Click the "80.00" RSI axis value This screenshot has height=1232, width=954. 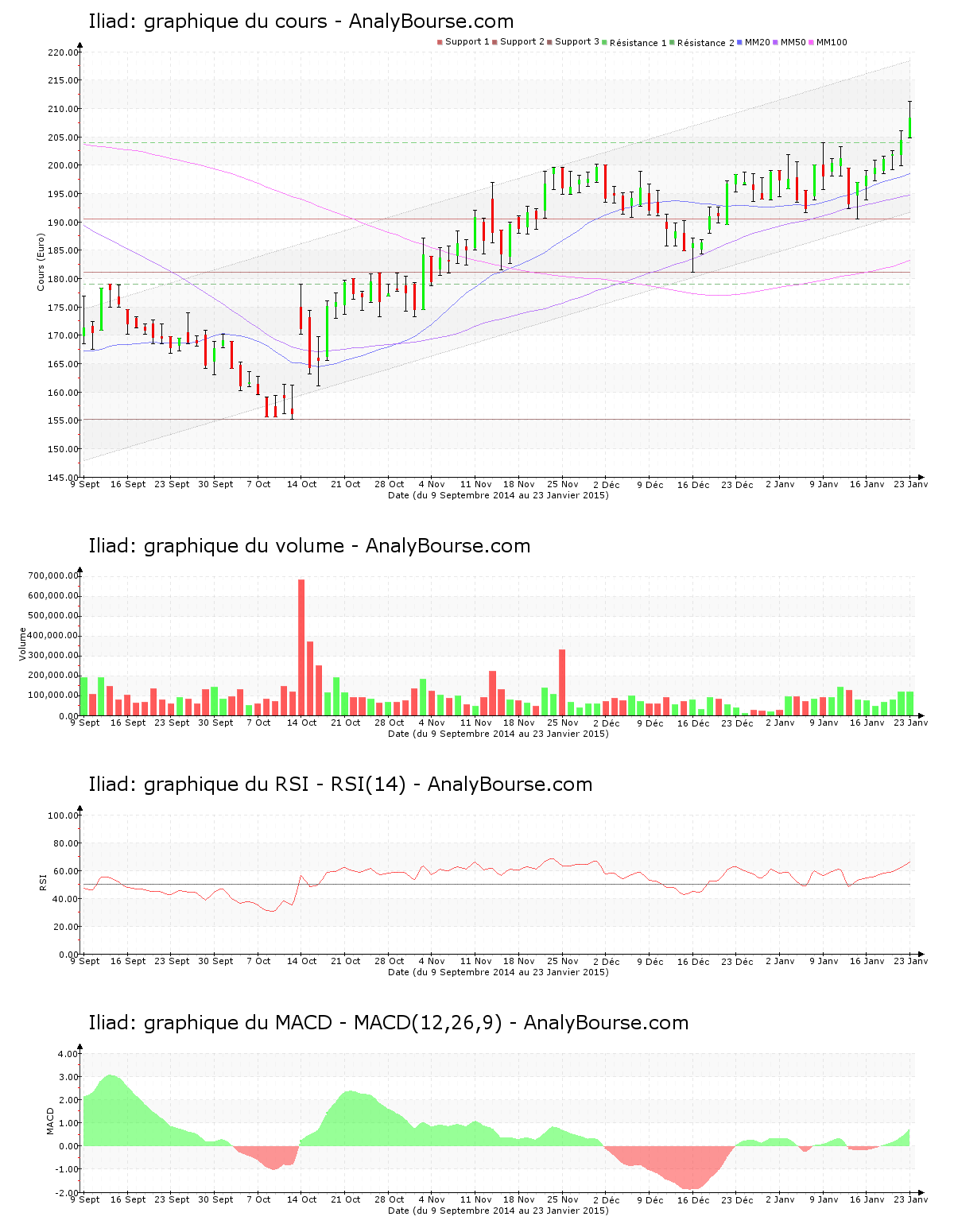(65, 843)
